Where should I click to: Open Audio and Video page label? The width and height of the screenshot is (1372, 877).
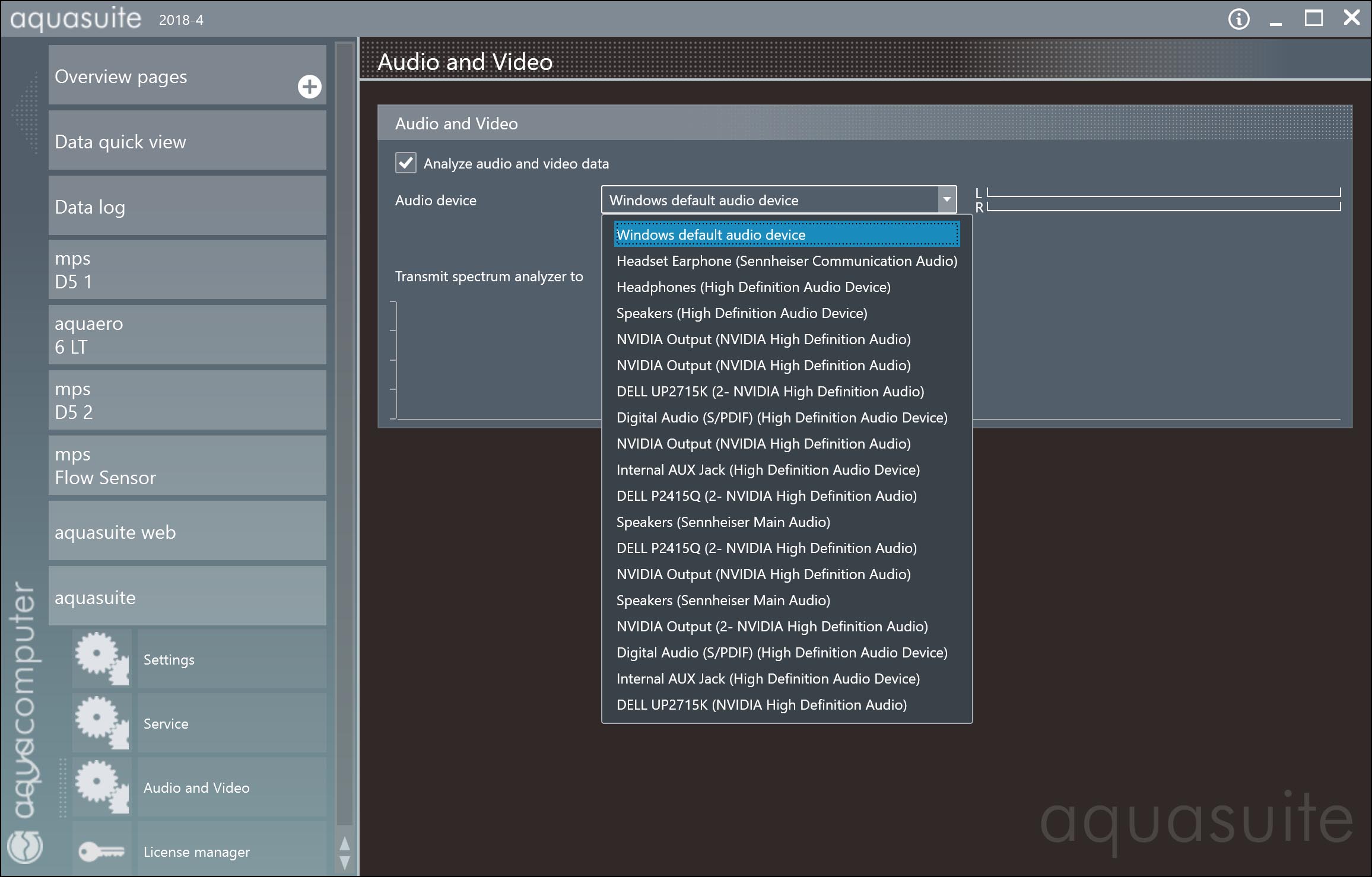[x=232, y=787]
